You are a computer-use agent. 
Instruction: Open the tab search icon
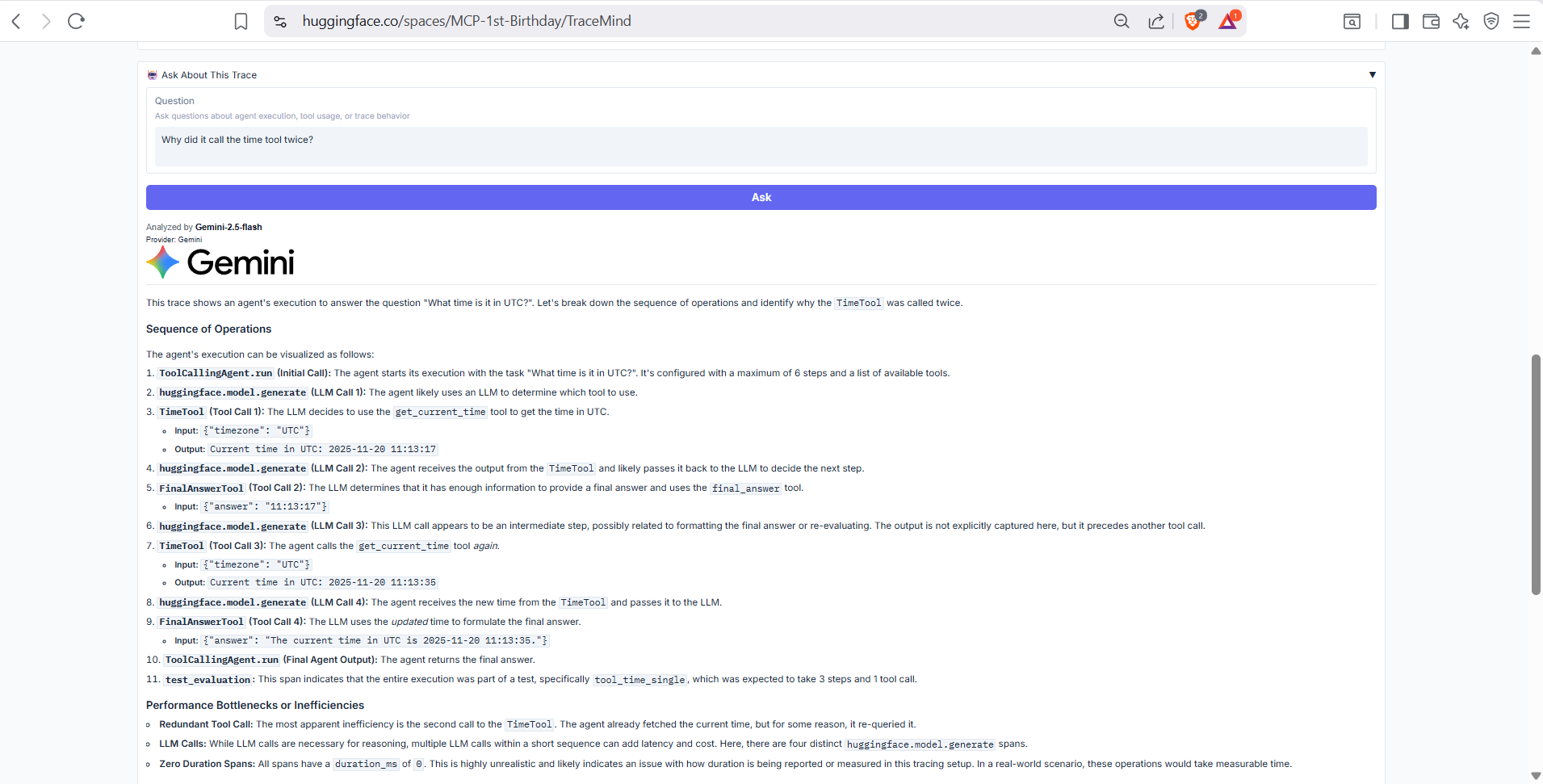(x=1352, y=22)
